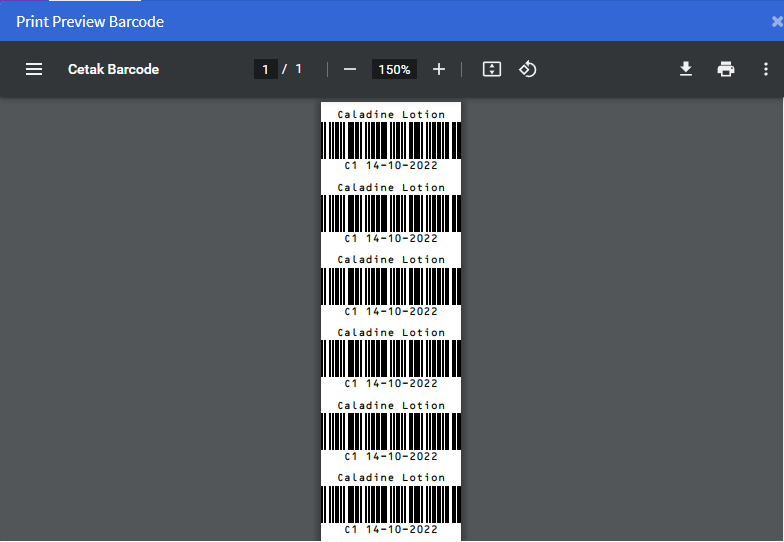Zoom in with the plus icon

pyautogui.click(x=438, y=69)
